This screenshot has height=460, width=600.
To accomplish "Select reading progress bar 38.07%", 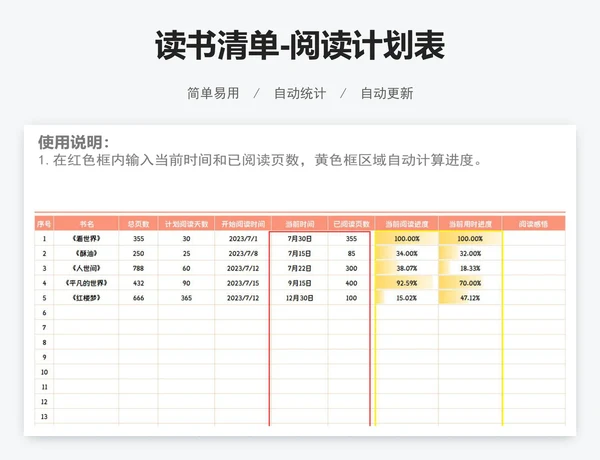I will (407, 268).
